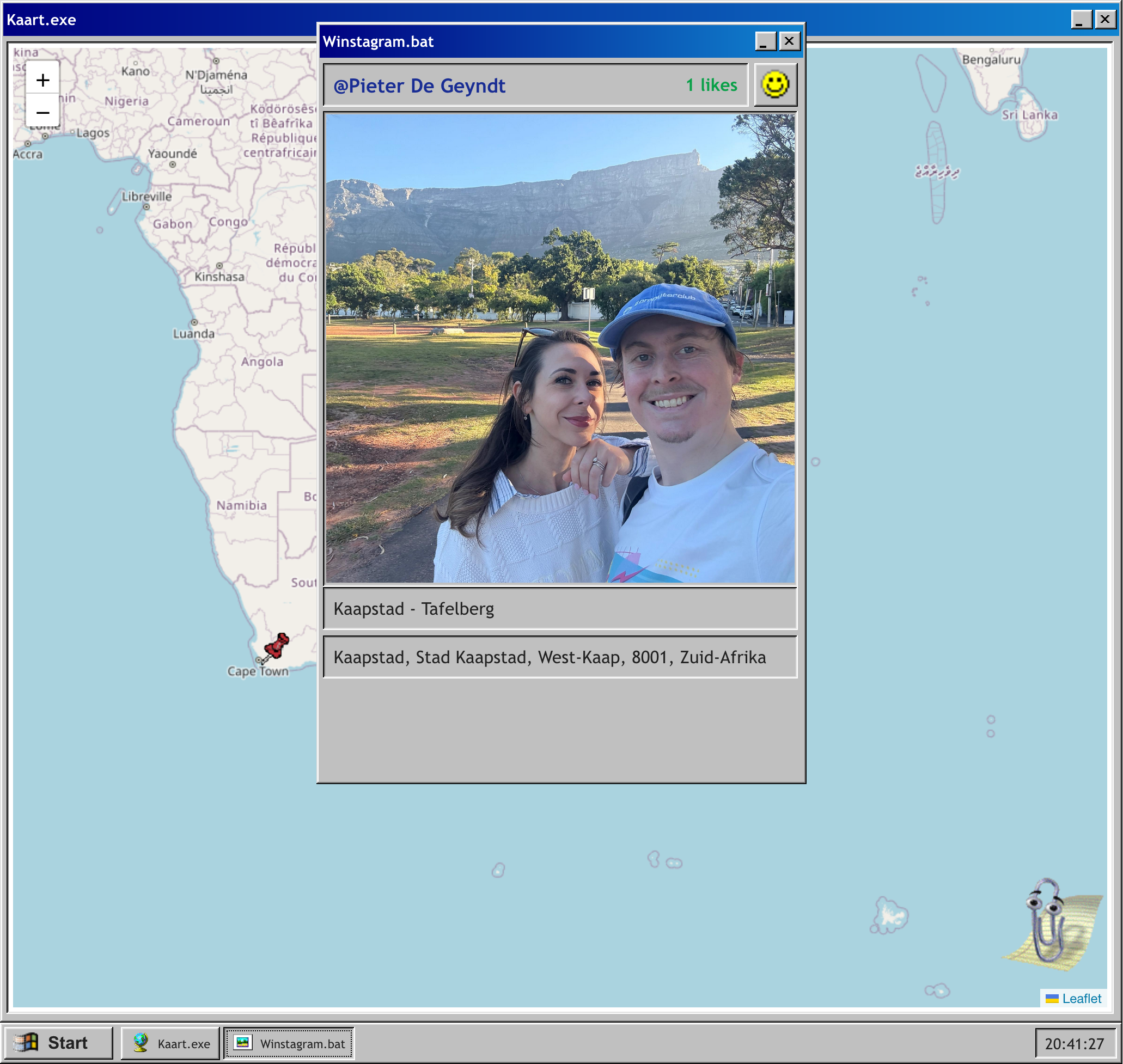Click the @Pieter De Geyndt username
Screen dimensions: 1123x1064
(x=419, y=85)
